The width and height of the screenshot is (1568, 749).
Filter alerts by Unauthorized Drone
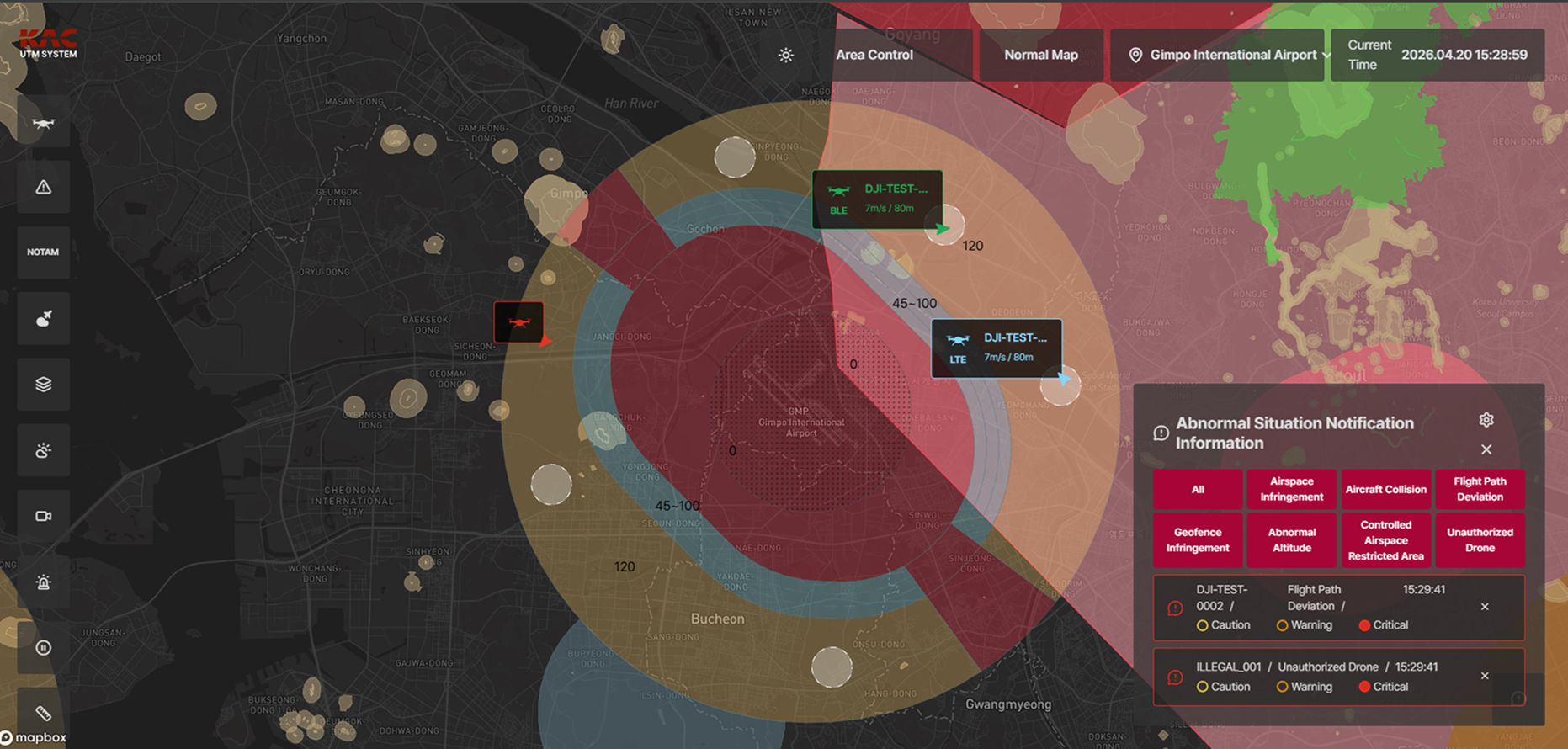click(1480, 540)
